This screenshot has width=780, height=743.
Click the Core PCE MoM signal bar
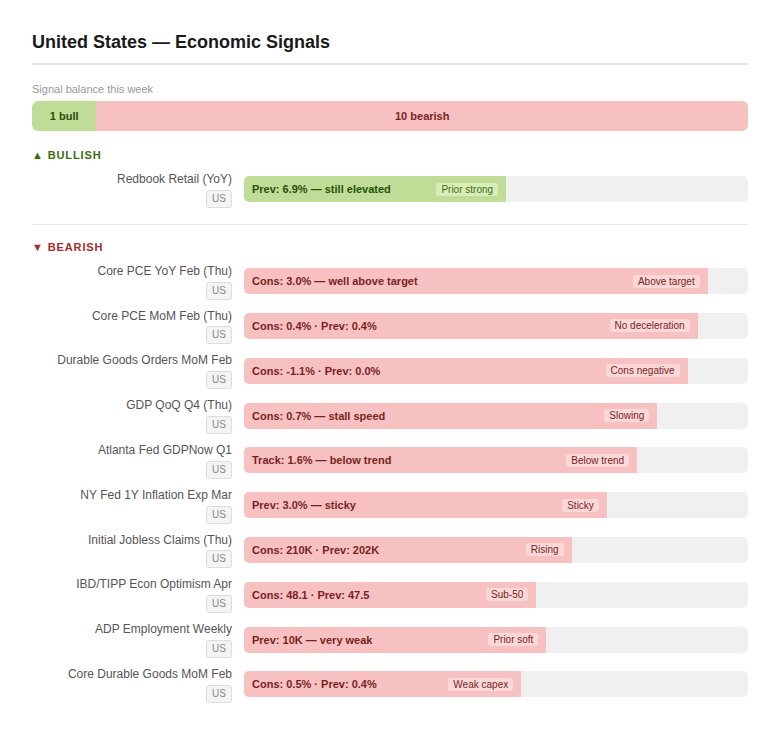tap(470, 326)
